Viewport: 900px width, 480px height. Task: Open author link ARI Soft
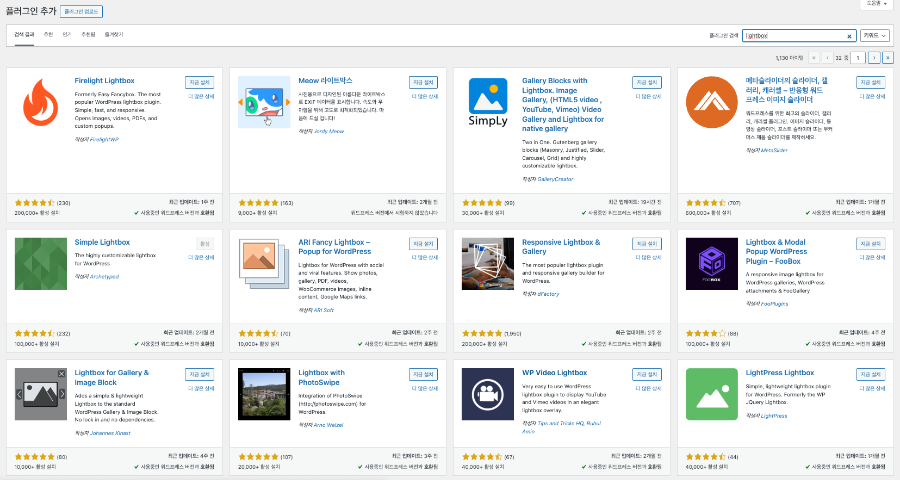pos(324,310)
